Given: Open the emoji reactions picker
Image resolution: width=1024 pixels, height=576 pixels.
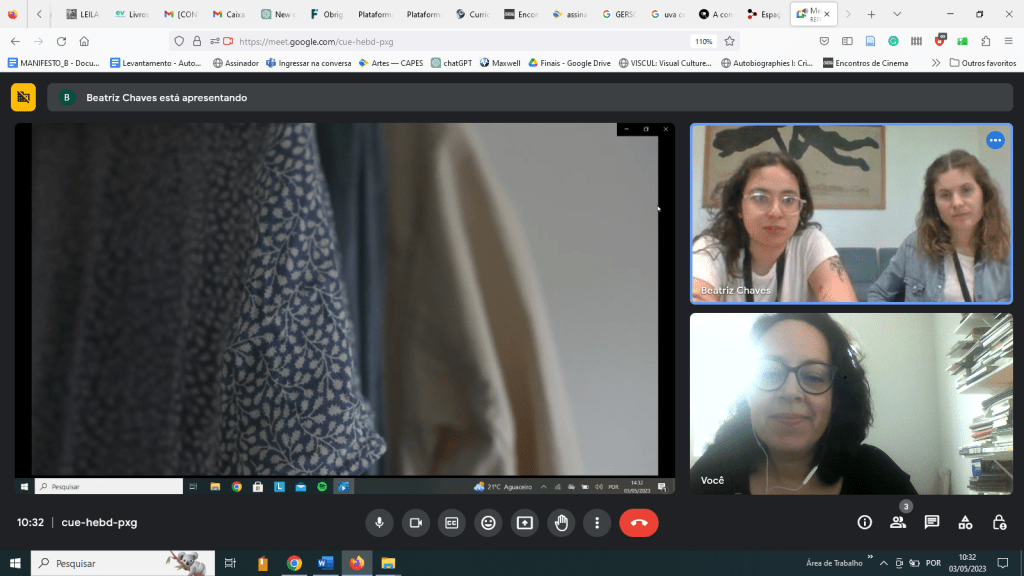Looking at the screenshot, I should coord(488,522).
